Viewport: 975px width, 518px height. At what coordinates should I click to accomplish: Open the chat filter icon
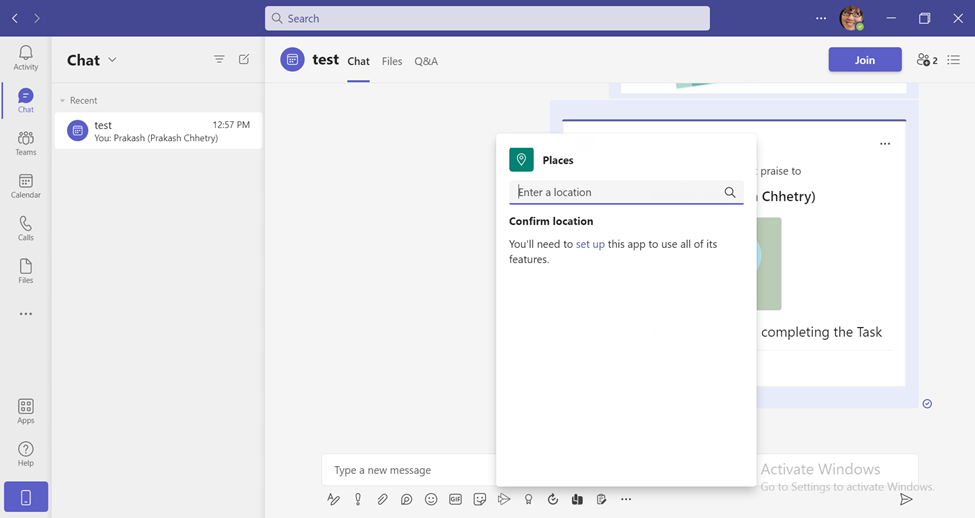click(219, 59)
